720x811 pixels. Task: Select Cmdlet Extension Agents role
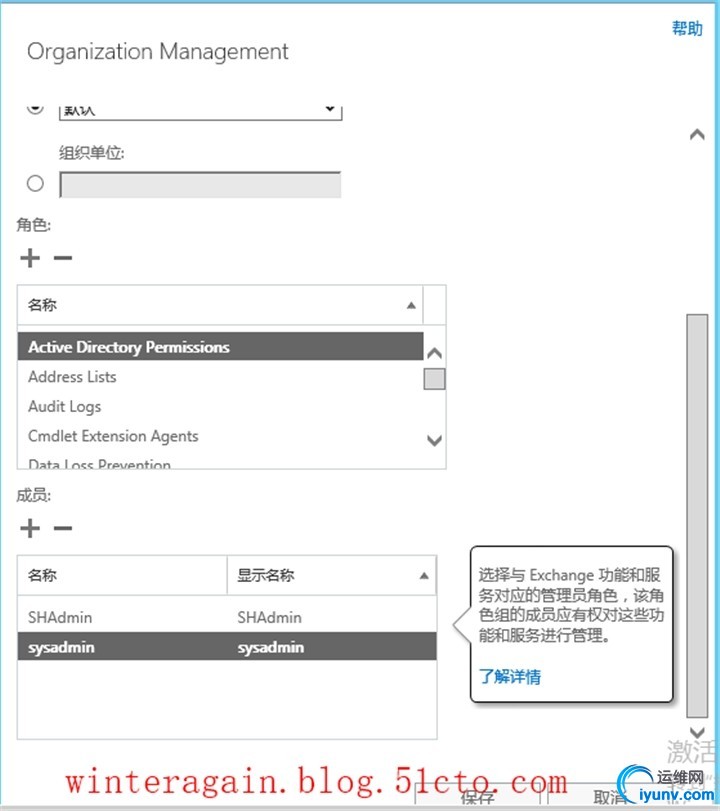(x=113, y=436)
